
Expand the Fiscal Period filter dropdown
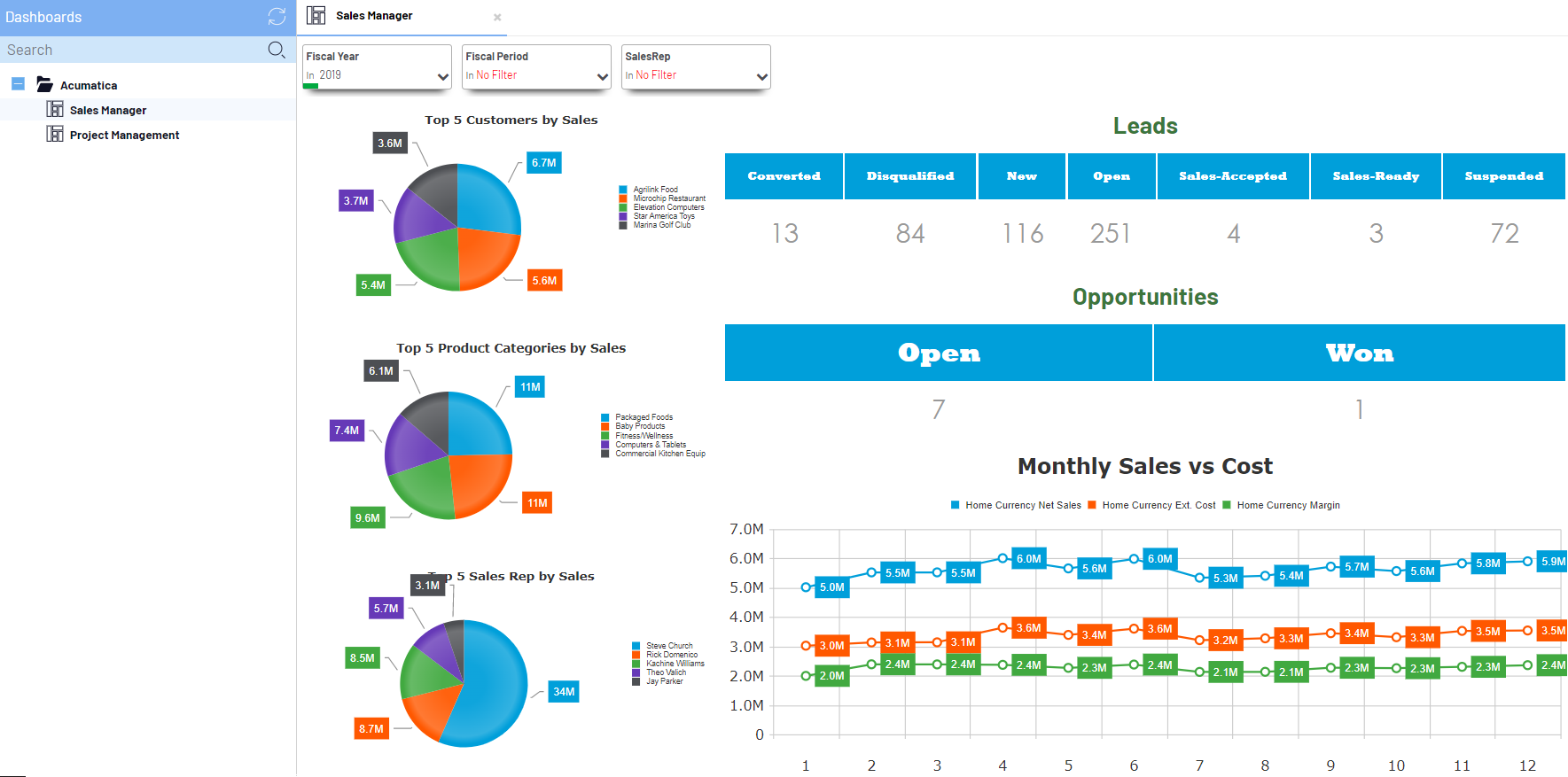point(602,77)
